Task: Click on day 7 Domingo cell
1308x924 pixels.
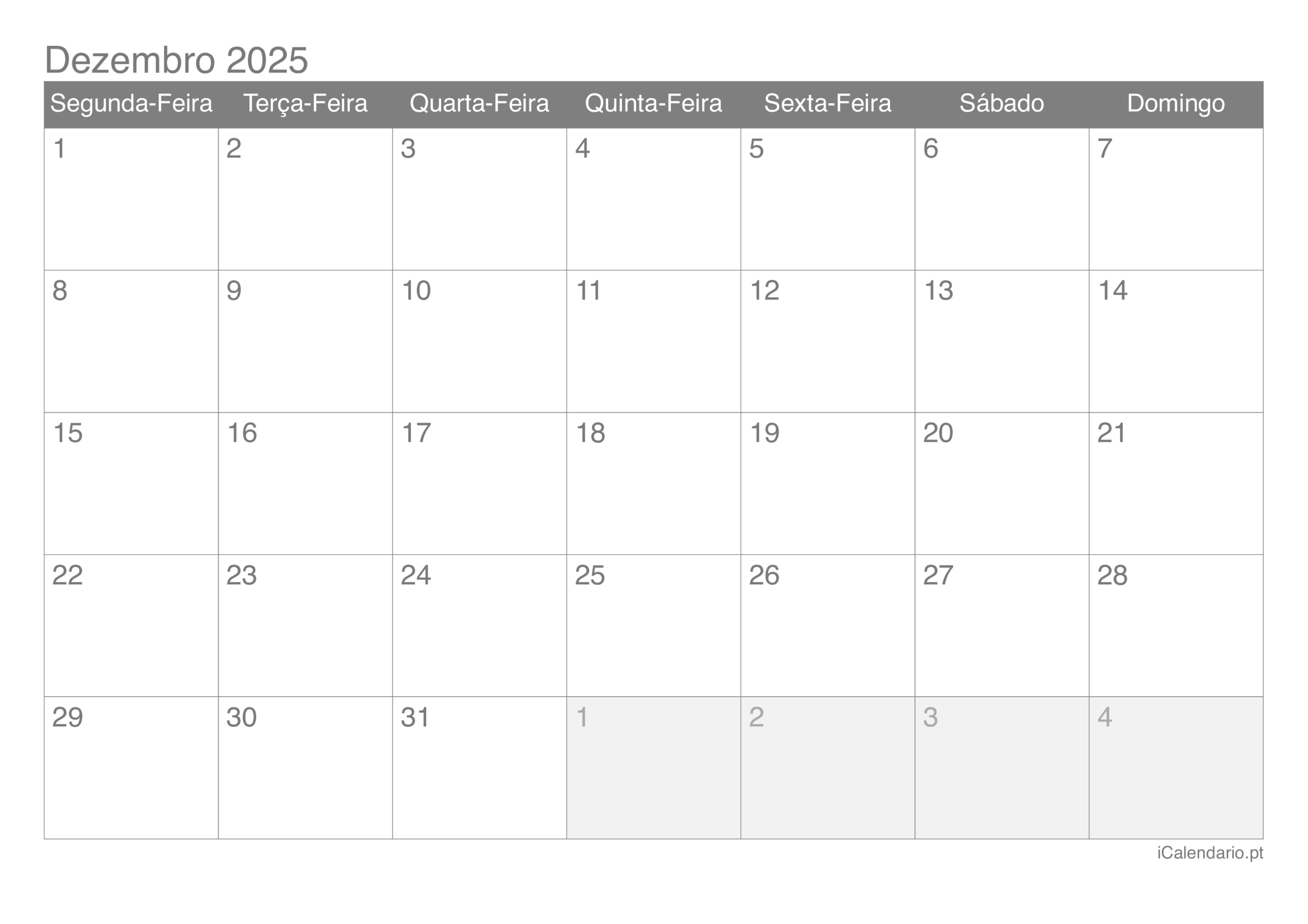Action: (x=1175, y=200)
